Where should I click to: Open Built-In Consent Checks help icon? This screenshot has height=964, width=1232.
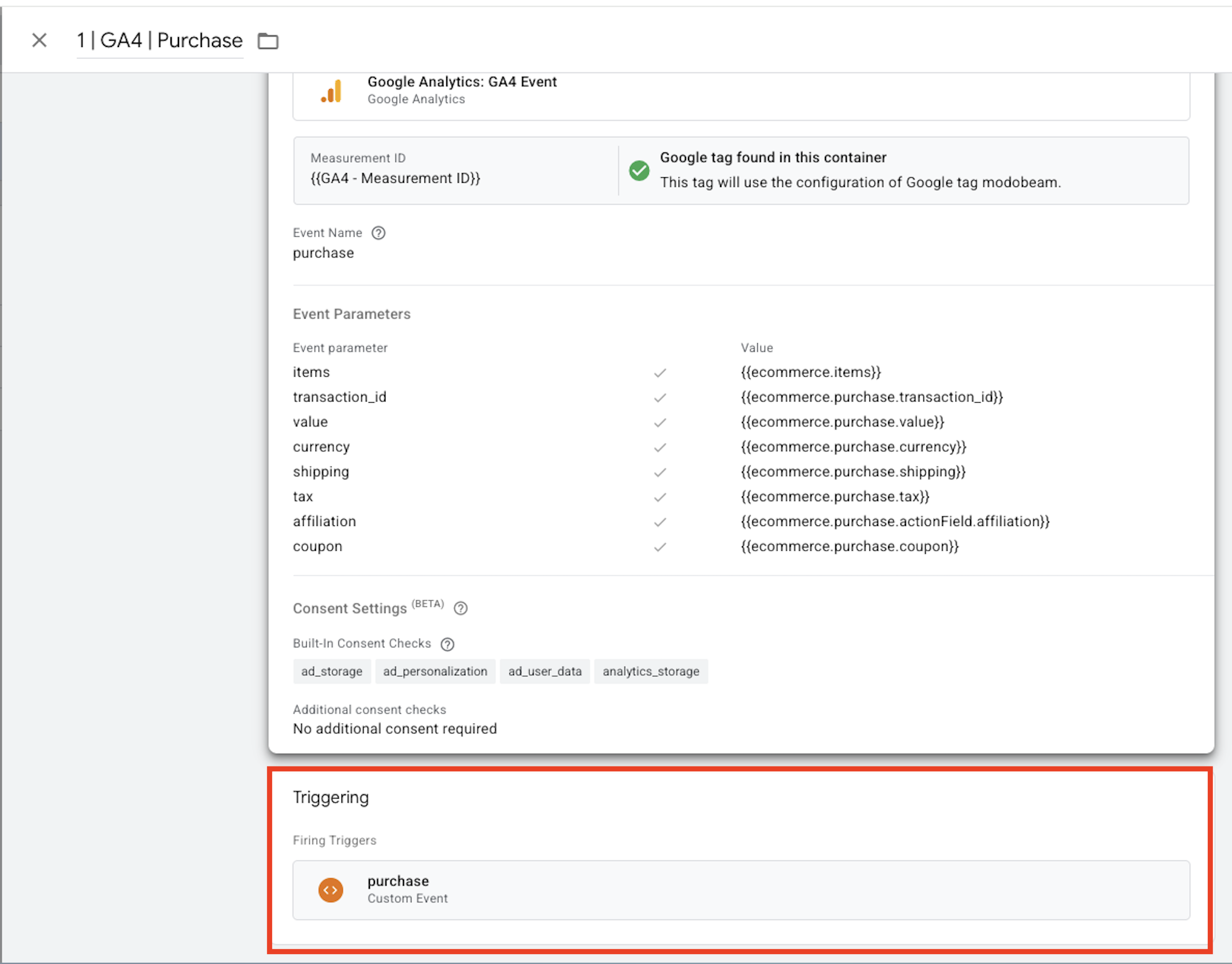pyautogui.click(x=447, y=644)
